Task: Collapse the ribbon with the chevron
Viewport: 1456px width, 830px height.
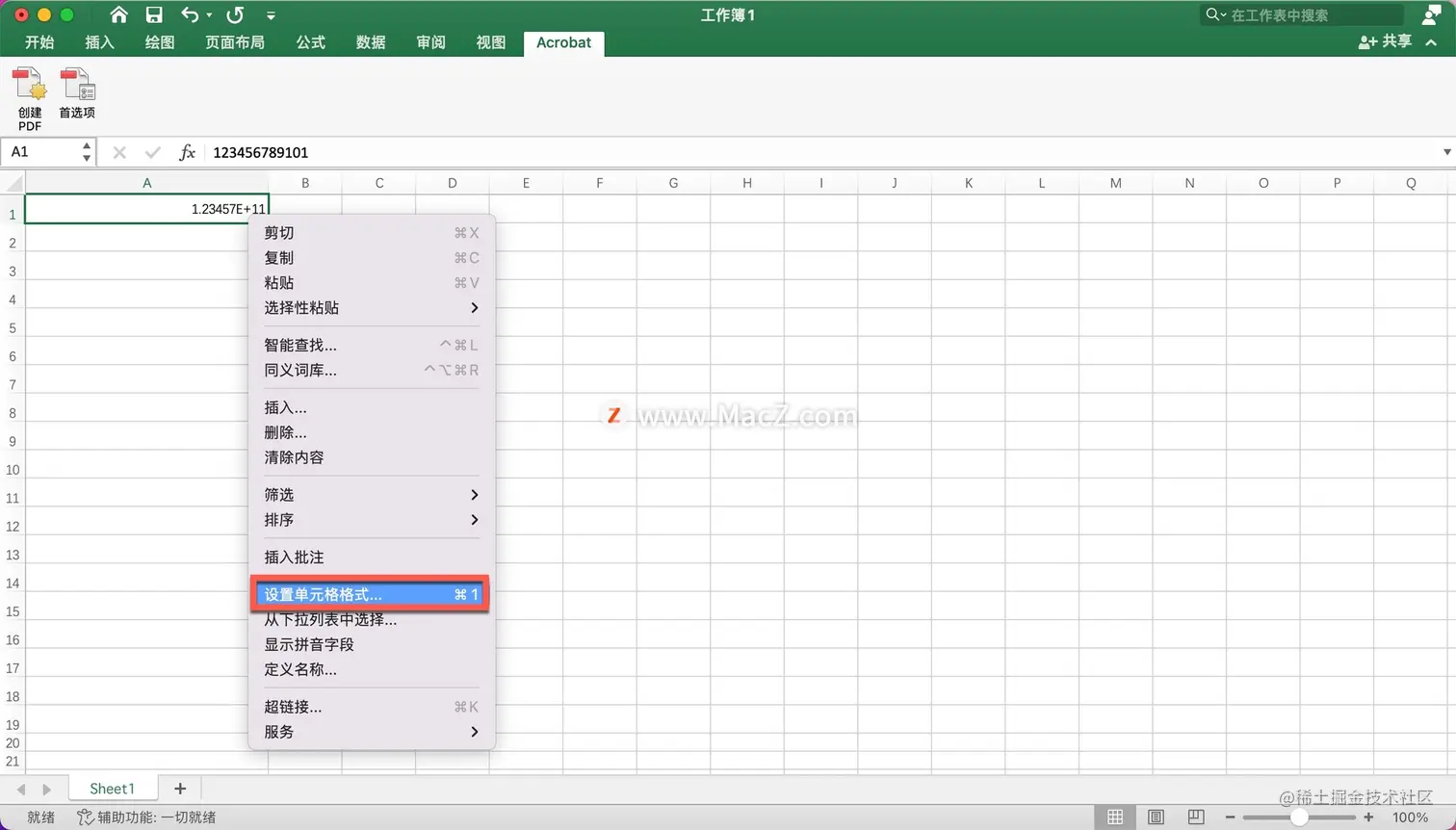Action: [x=1432, y=42]
